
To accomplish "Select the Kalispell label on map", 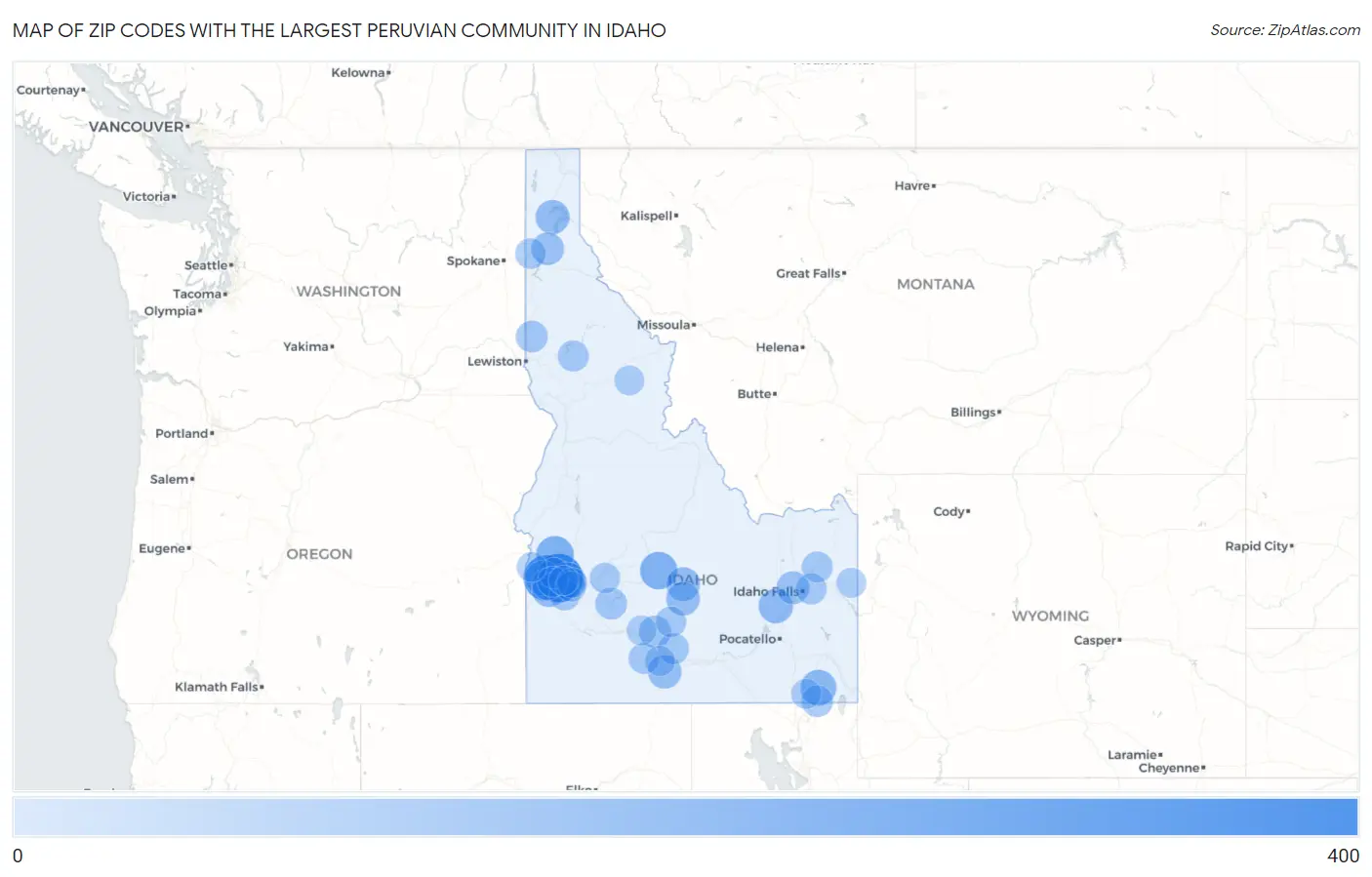I will pyautogui.click(x=647, y=216).
